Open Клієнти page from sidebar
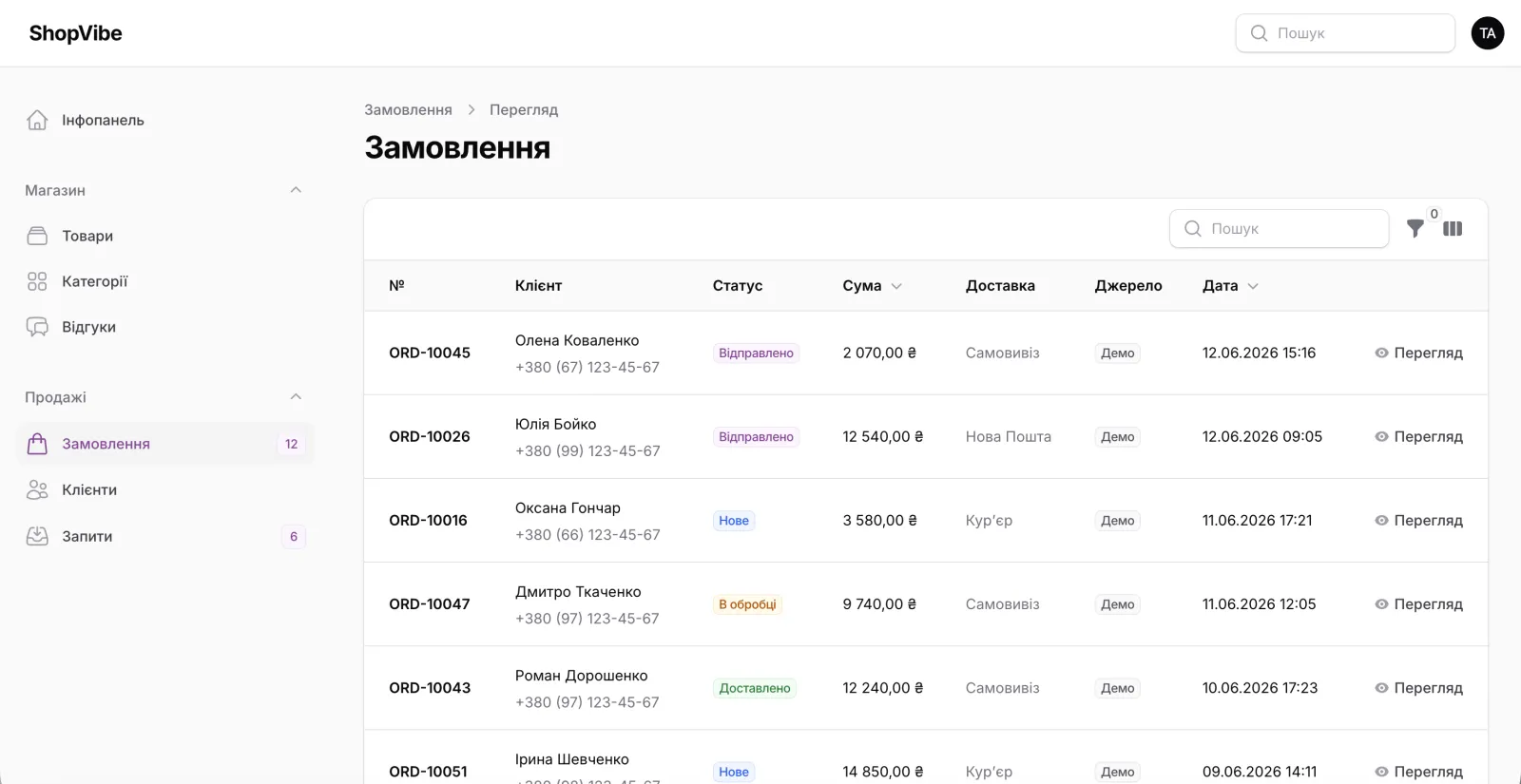 pyautogui.click(x=164, y=489)
